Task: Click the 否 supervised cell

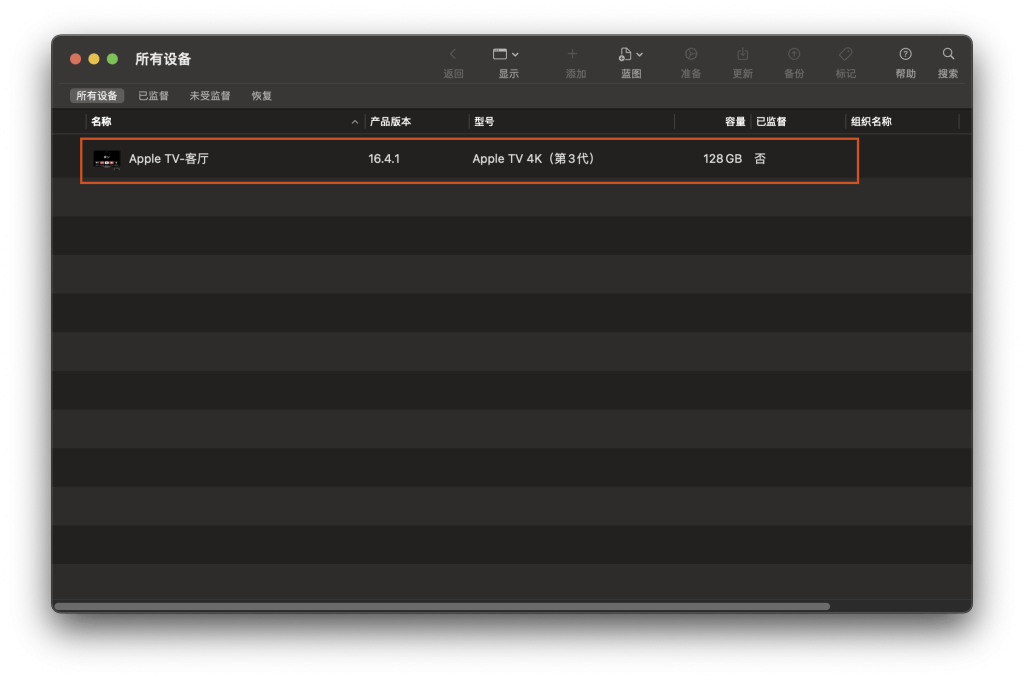Action: pos(760,159)
